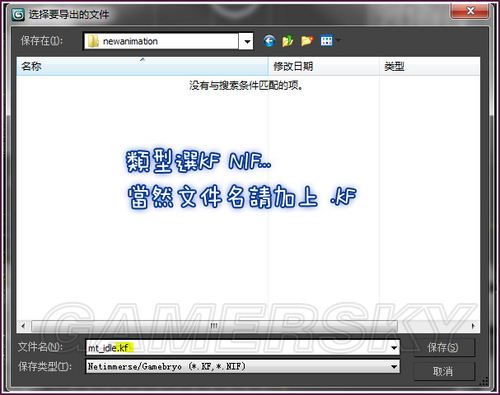Sort by the 修改日期 column header
The height and width of the screenshot is (395, 500).
click(x=324, y=66)
